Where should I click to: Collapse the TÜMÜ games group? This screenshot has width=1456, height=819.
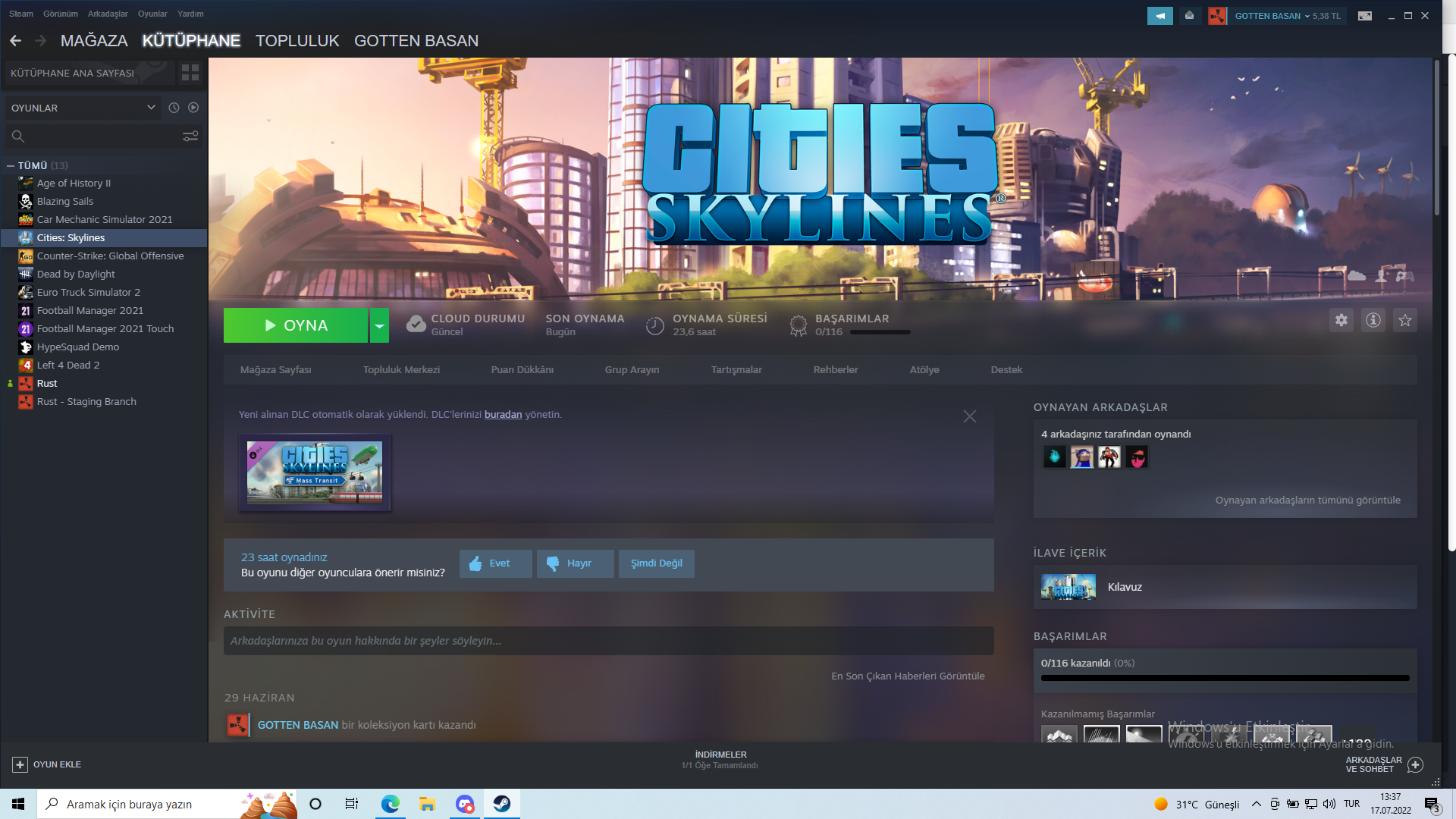coord(11,165)
